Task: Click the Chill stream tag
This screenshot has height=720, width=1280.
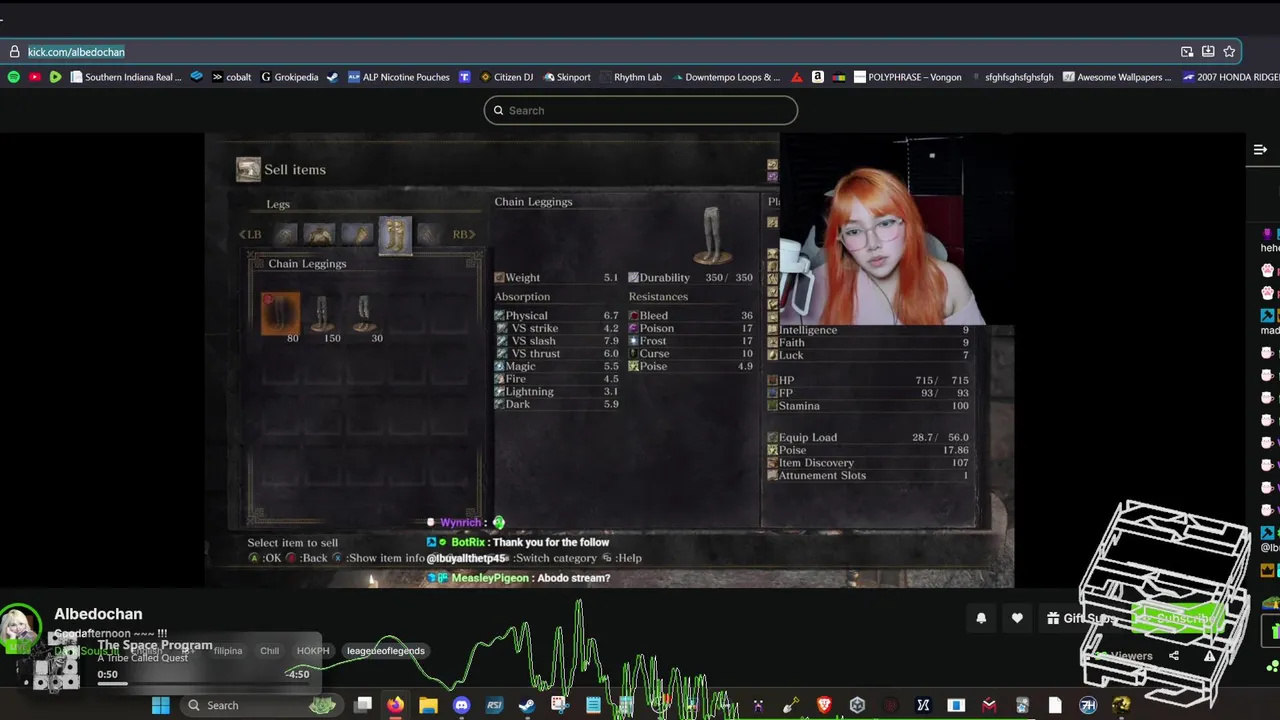Action: click(270, 651)
